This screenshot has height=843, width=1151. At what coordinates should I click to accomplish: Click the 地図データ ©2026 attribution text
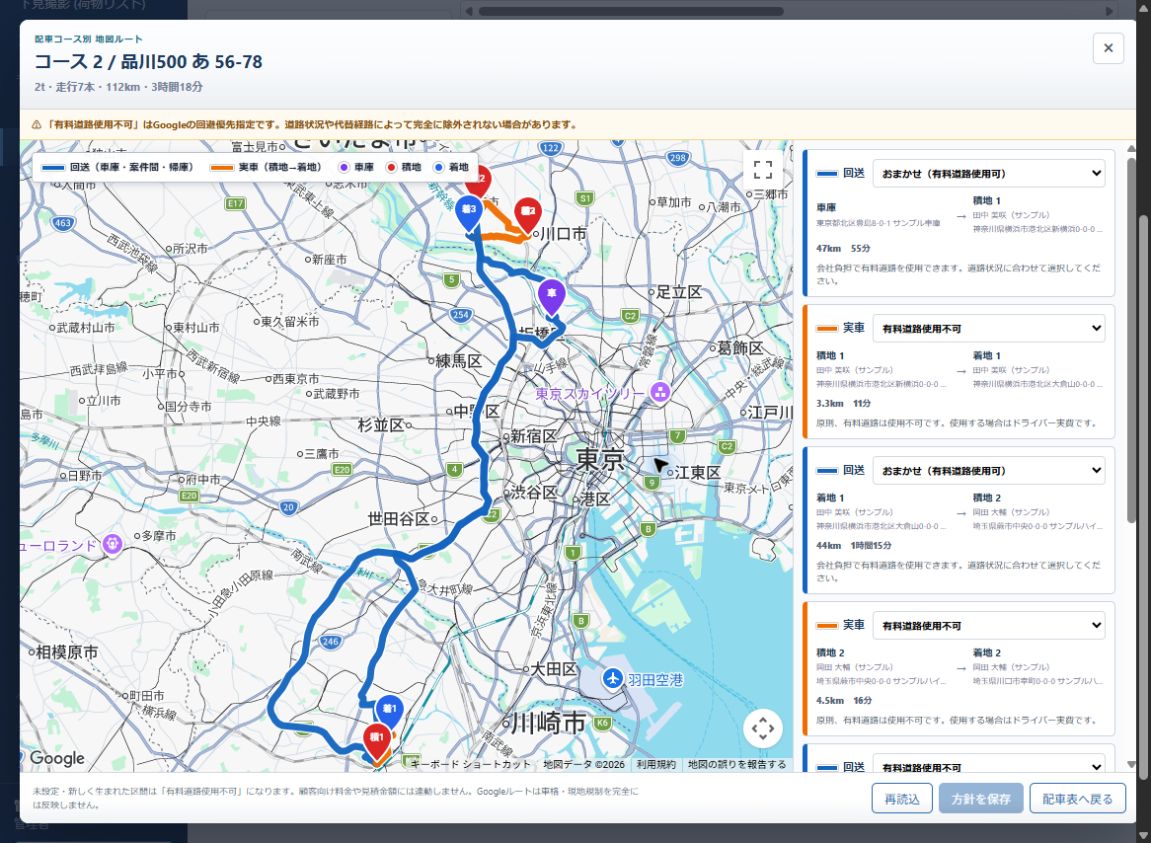tap(584, 764)
